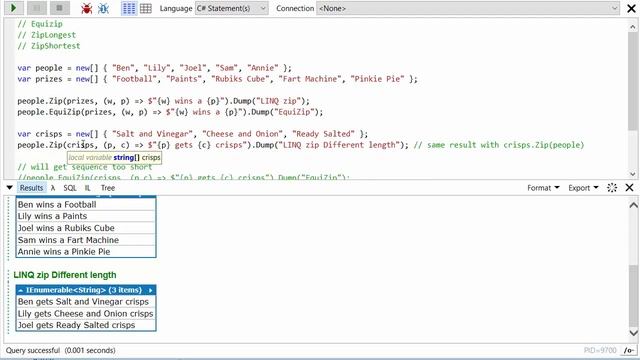Click the editor scroll-down arrow
Viewport: 640px width, 360px height.
point(632,174)
